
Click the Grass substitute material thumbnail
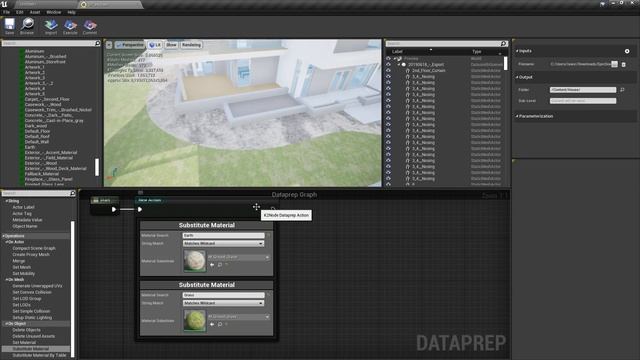point(195,321)
